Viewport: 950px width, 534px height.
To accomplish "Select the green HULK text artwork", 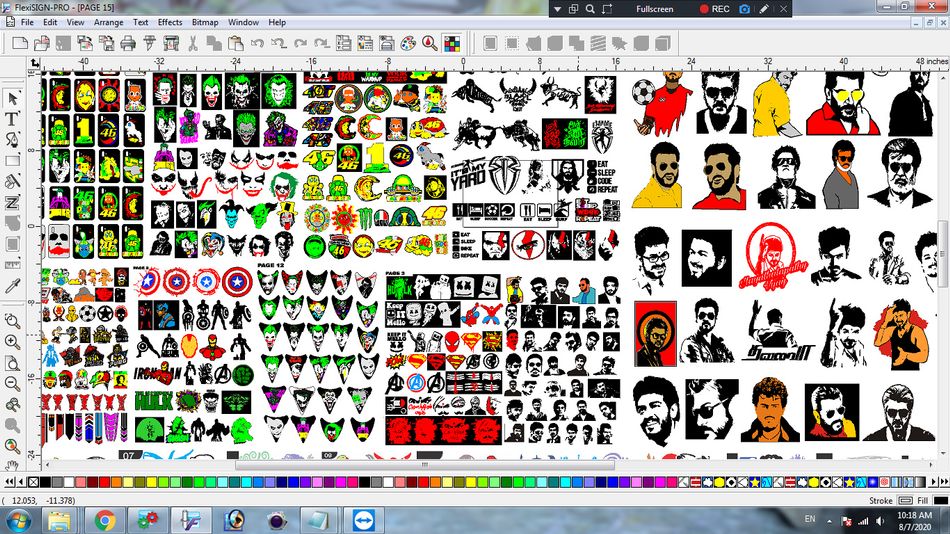I will pos(153,401).
